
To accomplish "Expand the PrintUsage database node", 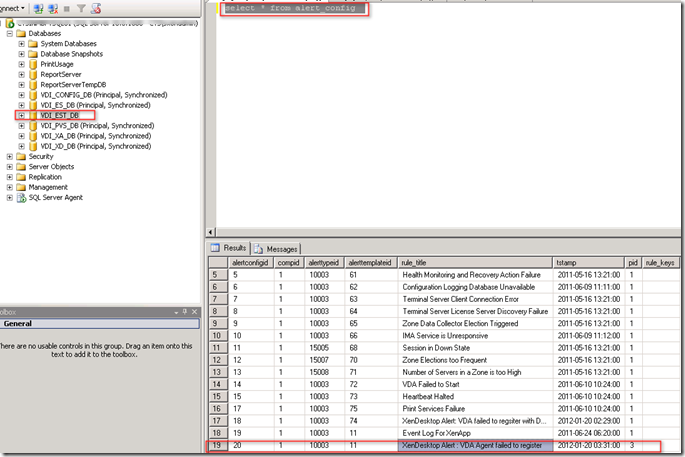I will coord(21,64).
